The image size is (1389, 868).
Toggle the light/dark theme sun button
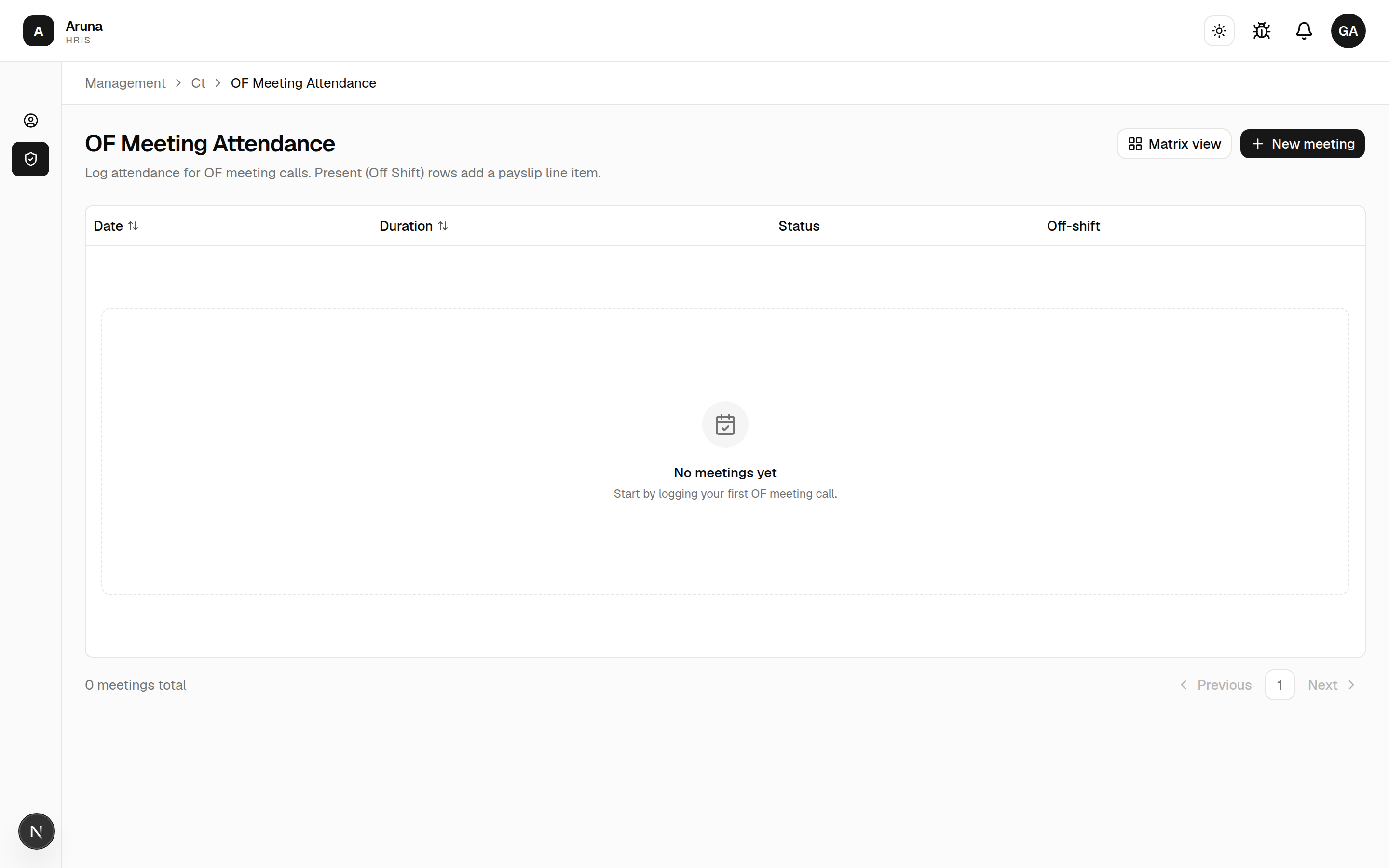point(1219,31)
